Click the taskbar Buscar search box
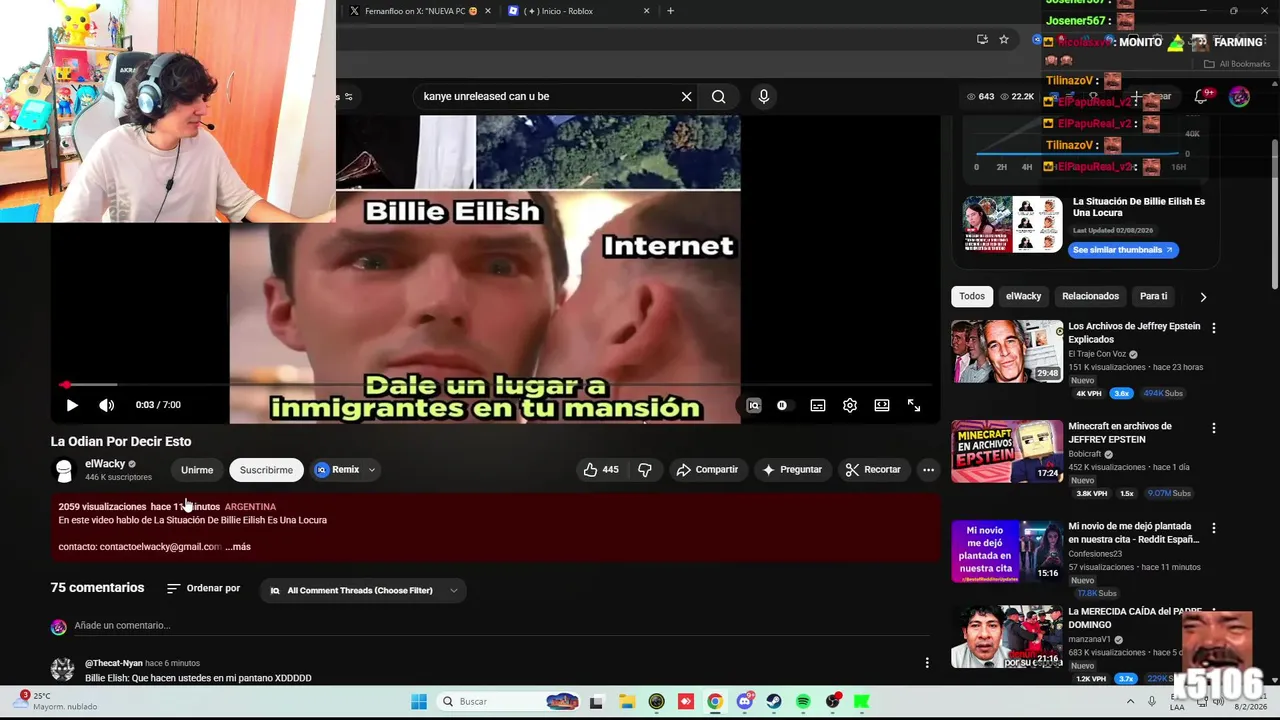This screenshot has height=720, width=1280. (510, 701)
